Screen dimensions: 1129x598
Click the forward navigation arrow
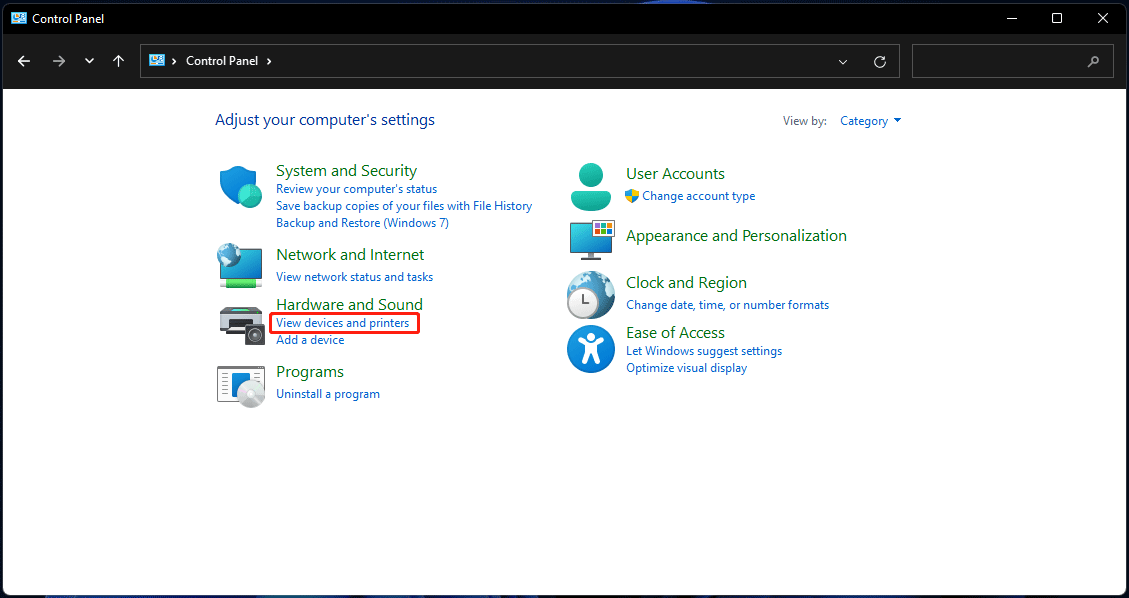pyautogui.click(x=59, y=61)
